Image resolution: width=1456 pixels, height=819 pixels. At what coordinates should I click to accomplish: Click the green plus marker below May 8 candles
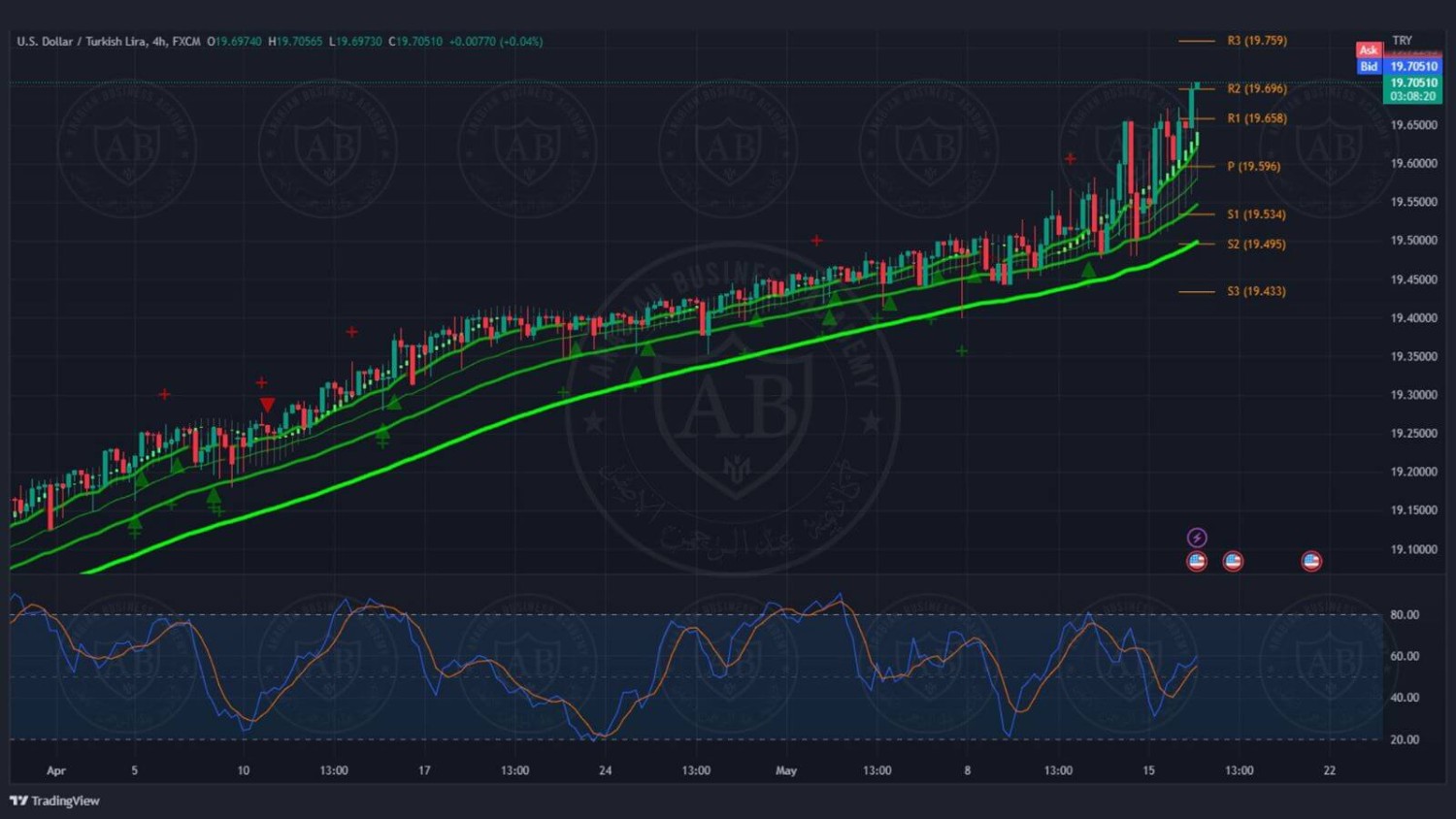coord(962,351)
